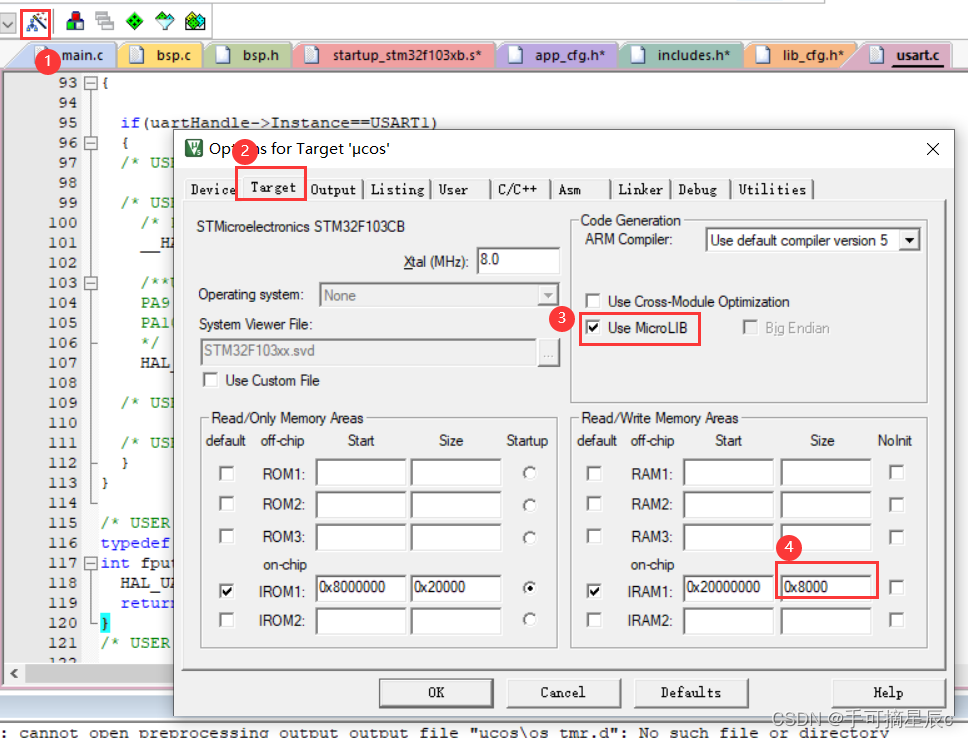Toggle the RAM1 NoInit checkbox

[896, 472]
